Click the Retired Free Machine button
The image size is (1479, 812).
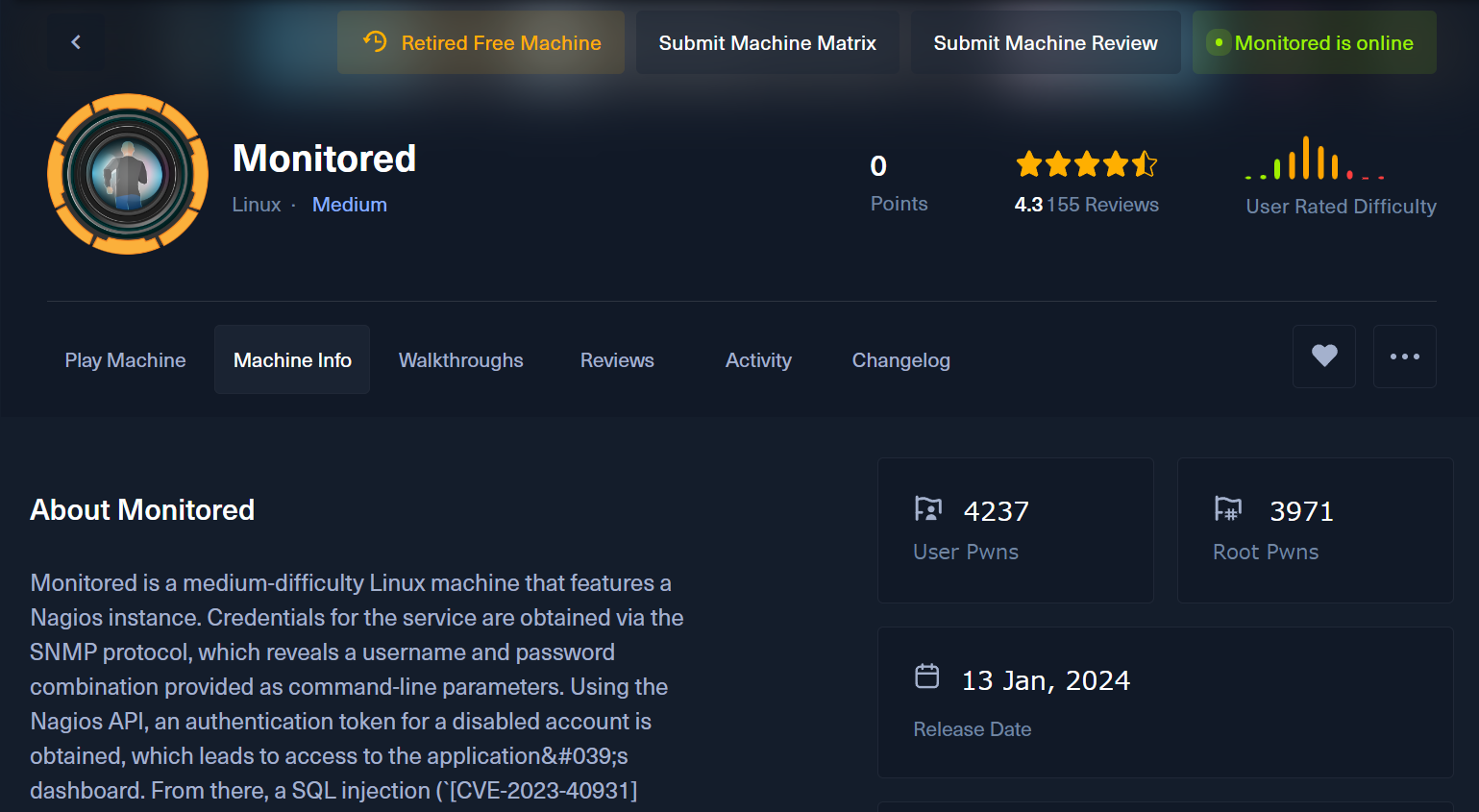[x=481, y=42]
